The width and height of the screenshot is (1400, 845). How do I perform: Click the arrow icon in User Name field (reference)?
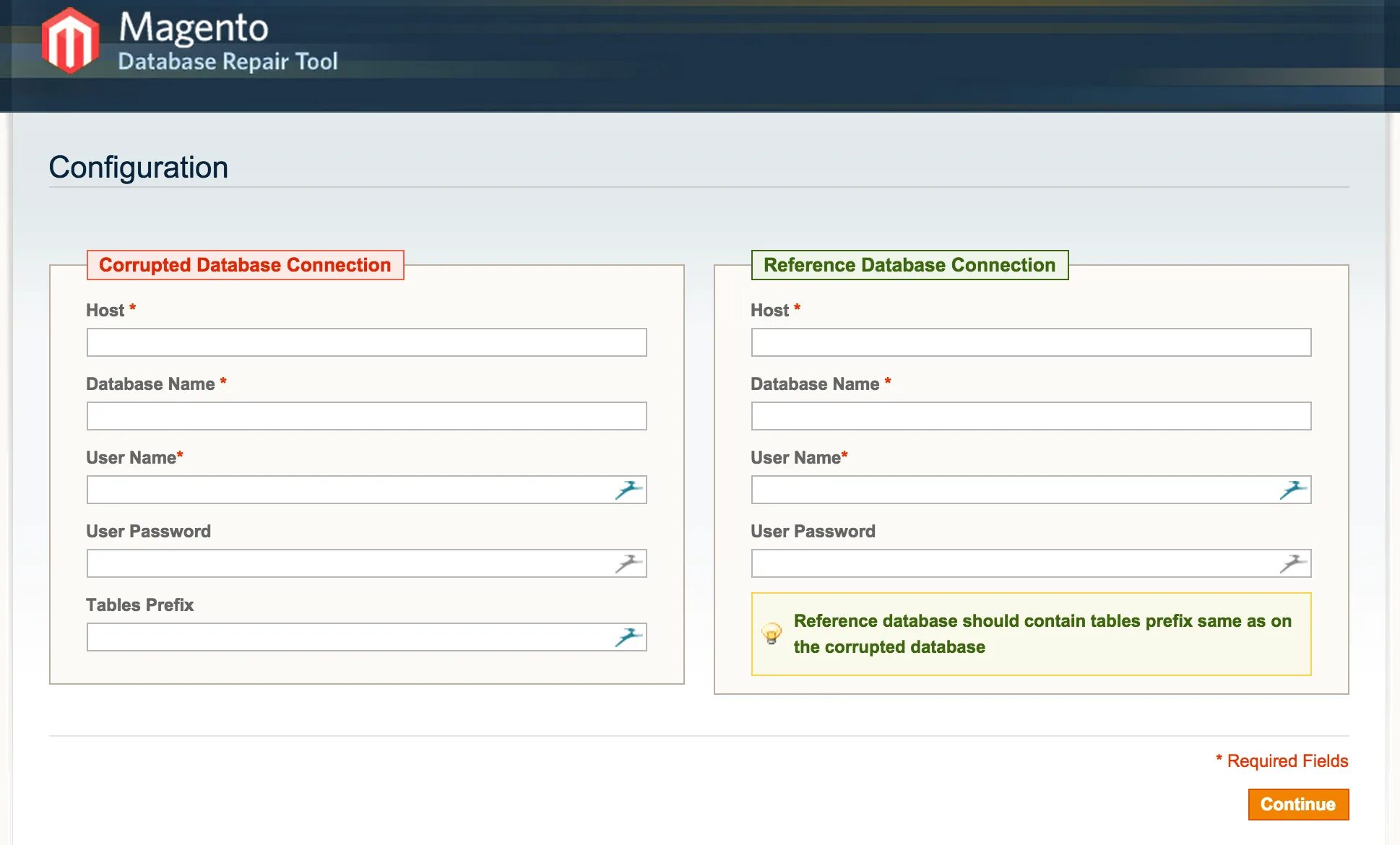point(1294,489)
